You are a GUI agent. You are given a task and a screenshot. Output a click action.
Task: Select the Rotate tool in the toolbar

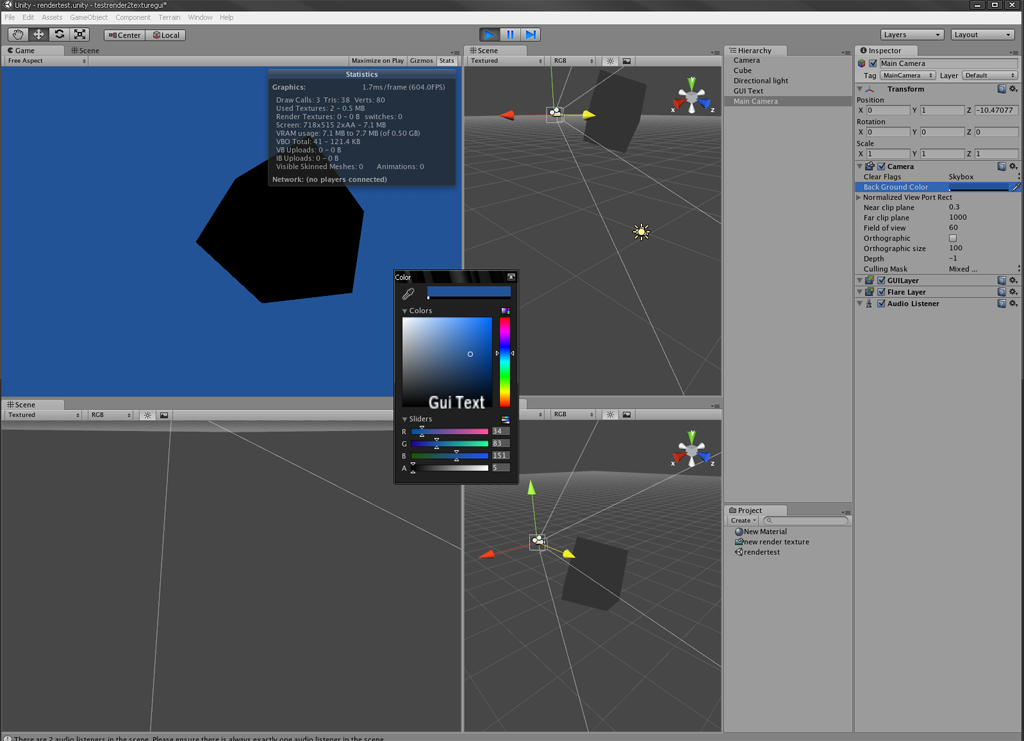pyautogui.click(x=59, y=34)
